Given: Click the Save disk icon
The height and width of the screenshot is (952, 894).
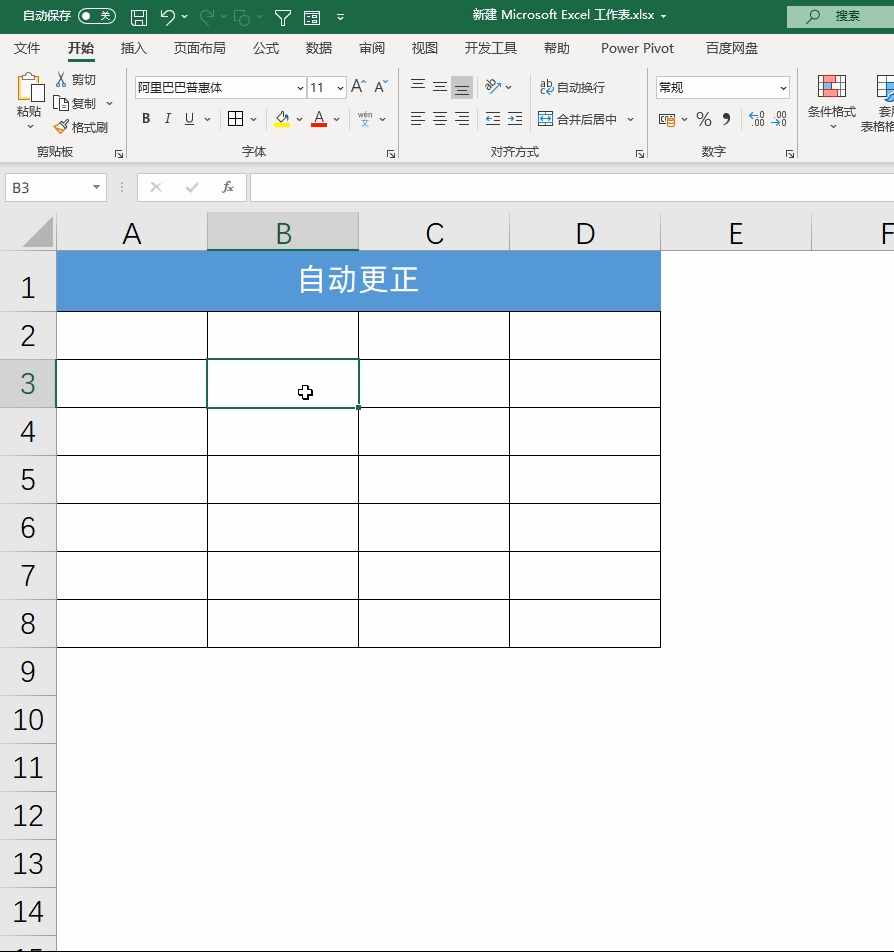Looking at the screenshot, I should coord(139,17).
